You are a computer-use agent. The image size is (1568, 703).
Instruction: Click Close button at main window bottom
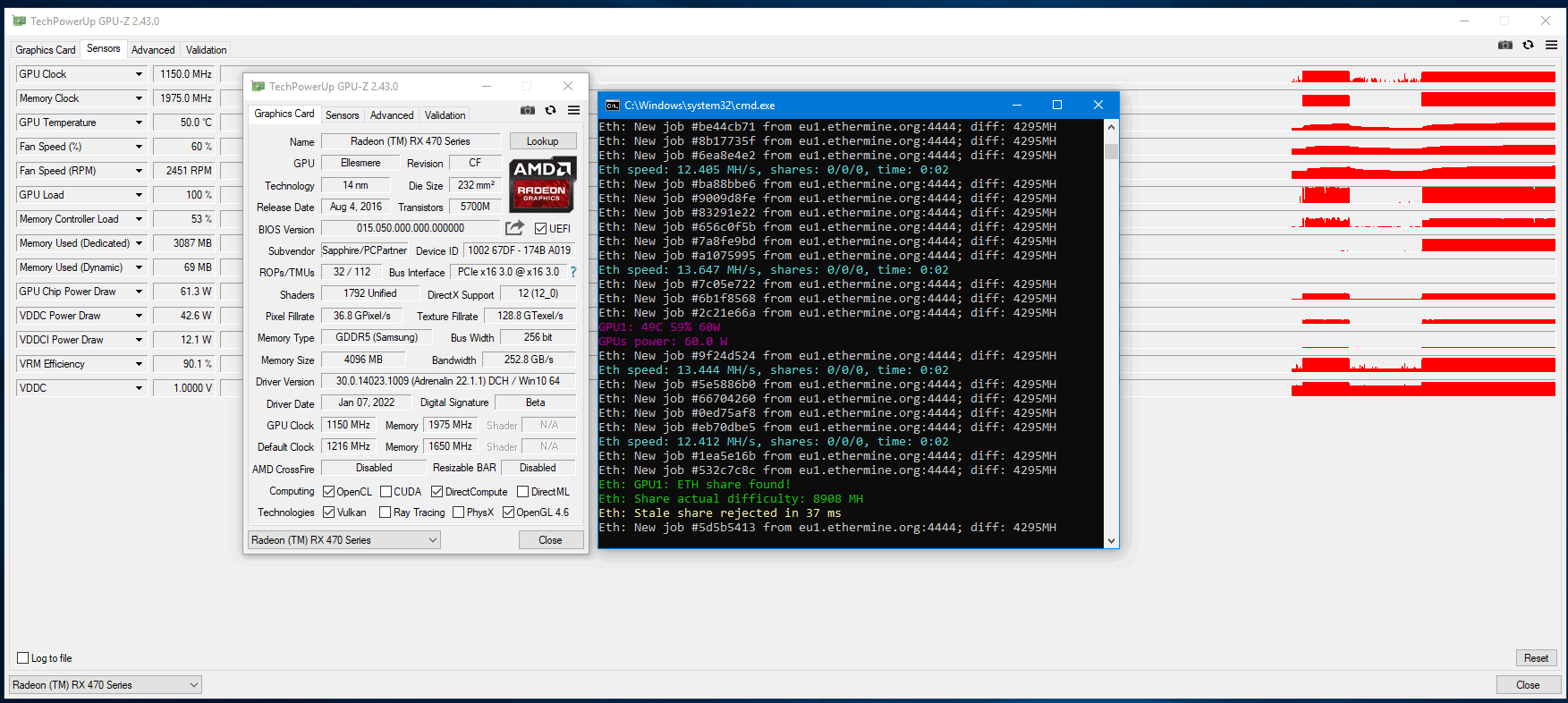[1528, 685]
